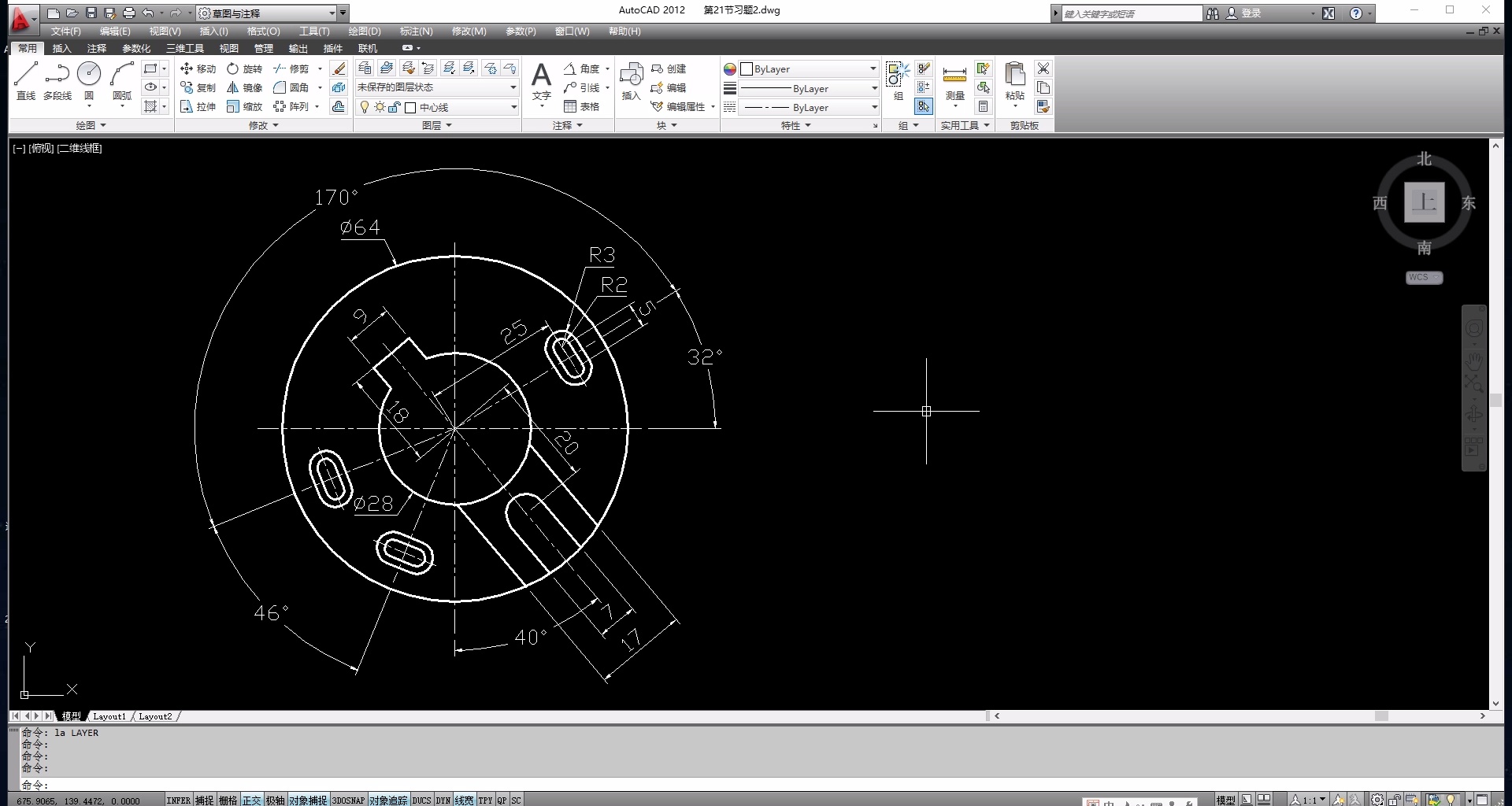Viewport: 1512px width, 806px height.
Task: Open the layer state dropdown (未保存的图层状态)
Action: coord(436,87)
